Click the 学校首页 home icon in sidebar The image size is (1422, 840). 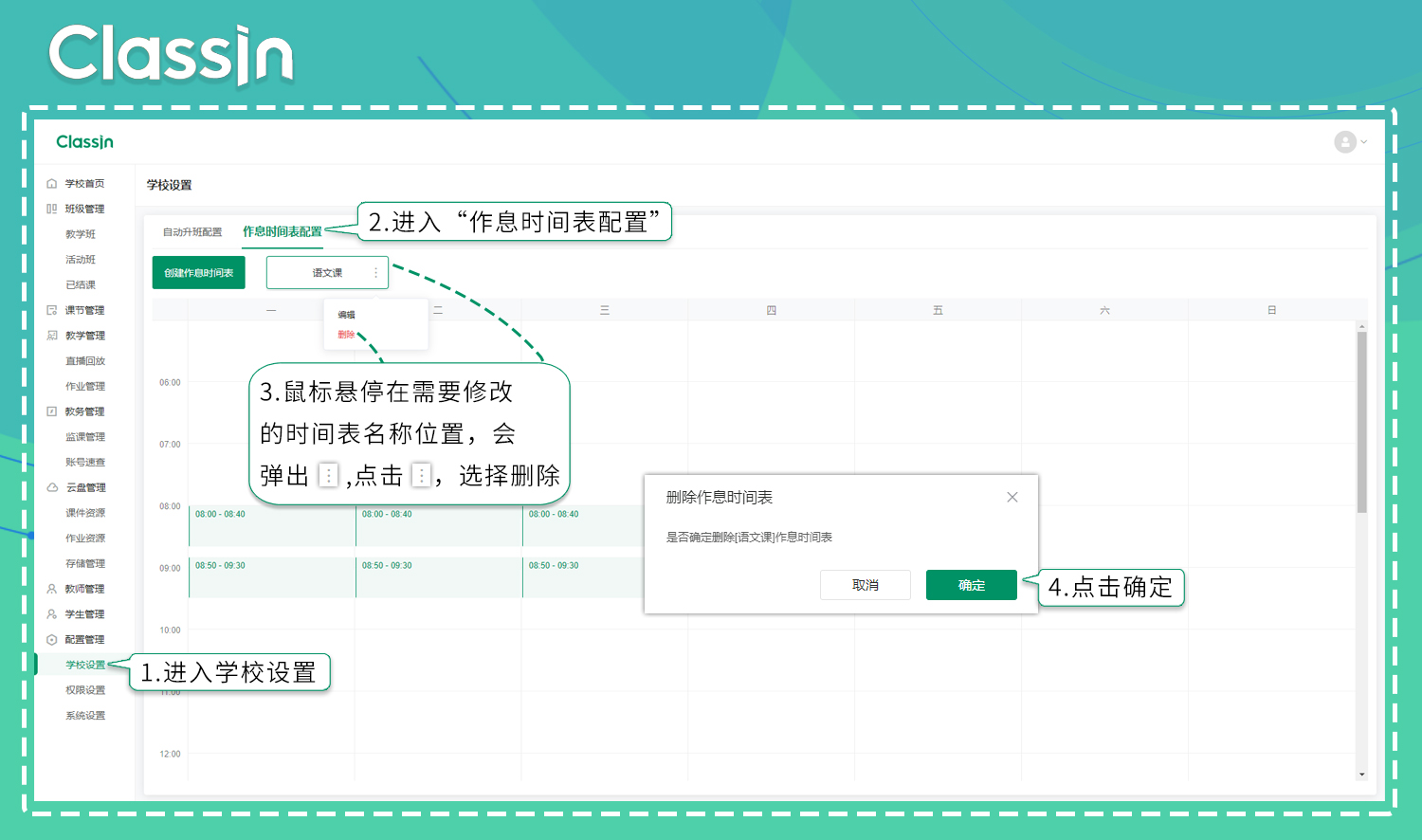click(x=51, y=184)
